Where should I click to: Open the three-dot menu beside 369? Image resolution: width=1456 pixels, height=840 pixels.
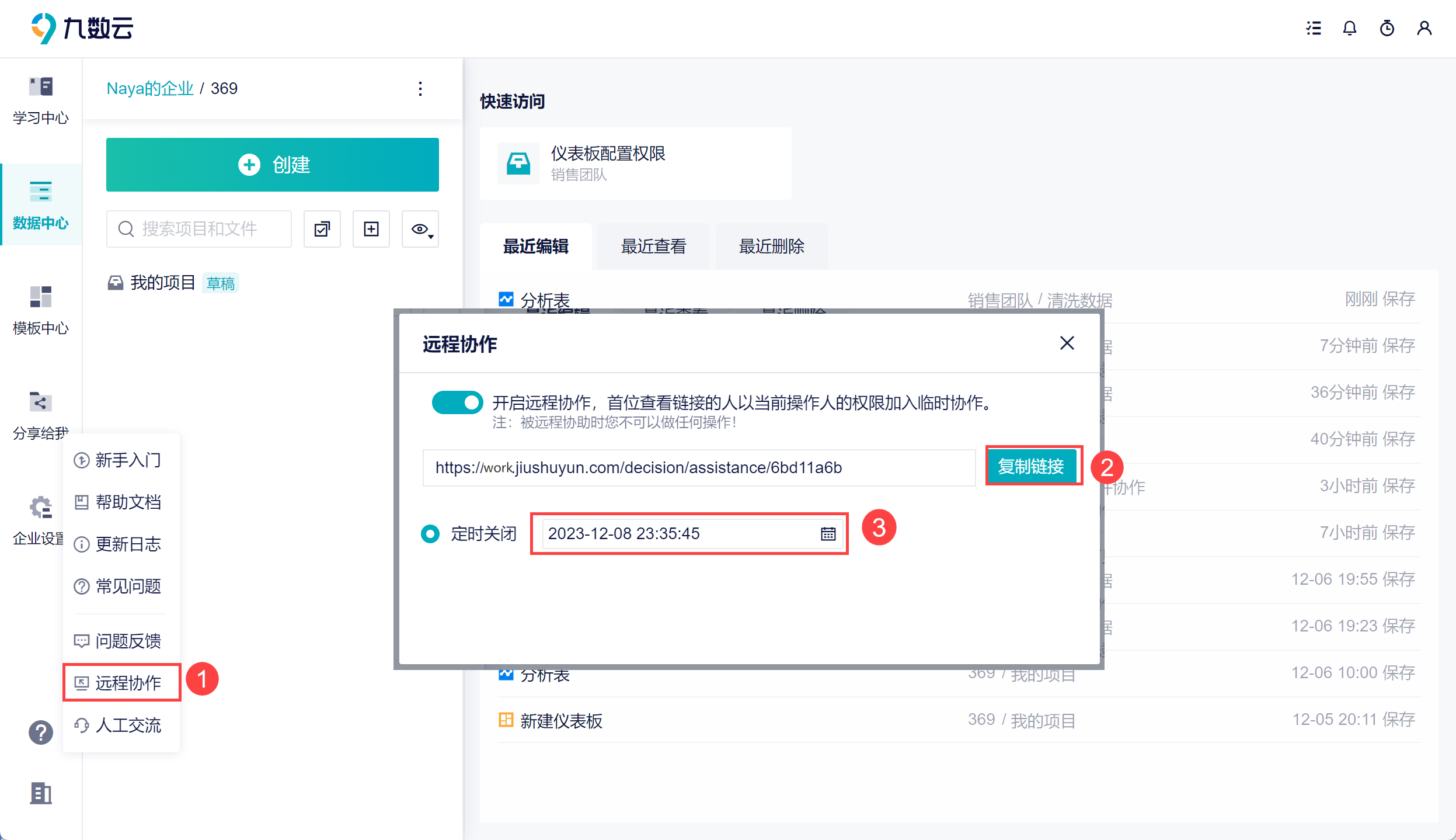(420, 89)
